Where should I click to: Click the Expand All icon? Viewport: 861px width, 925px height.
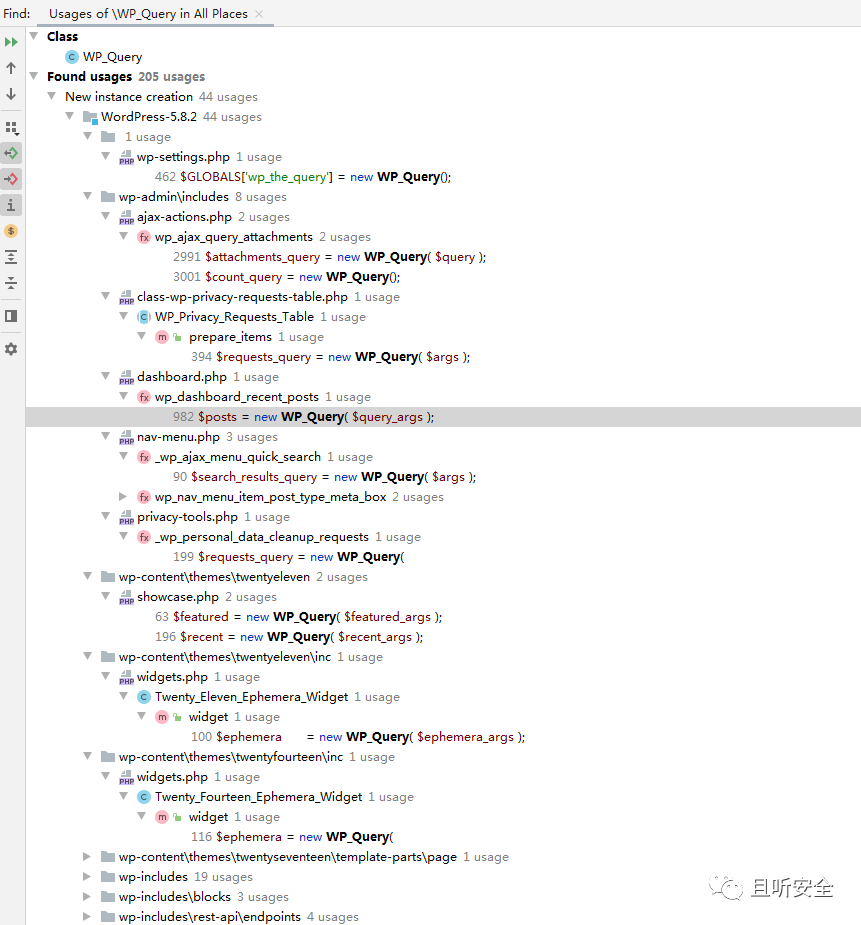click(11, 257)
